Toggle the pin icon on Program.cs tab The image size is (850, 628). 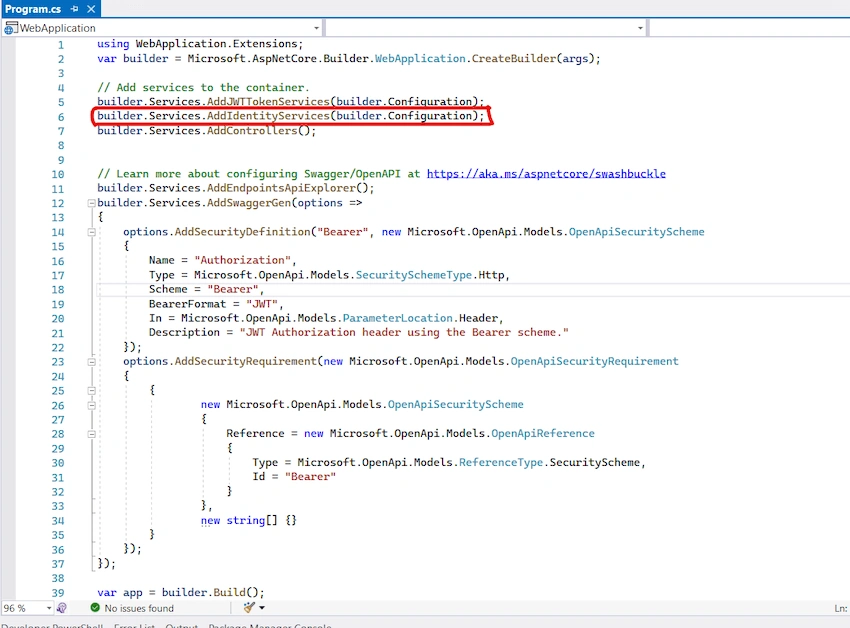75,9
